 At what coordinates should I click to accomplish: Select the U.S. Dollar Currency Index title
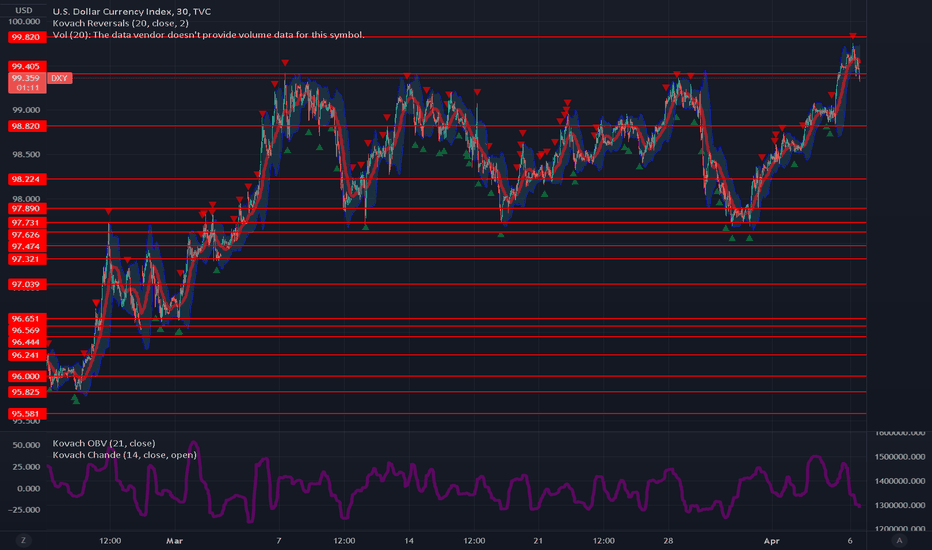tap(131, 11)
